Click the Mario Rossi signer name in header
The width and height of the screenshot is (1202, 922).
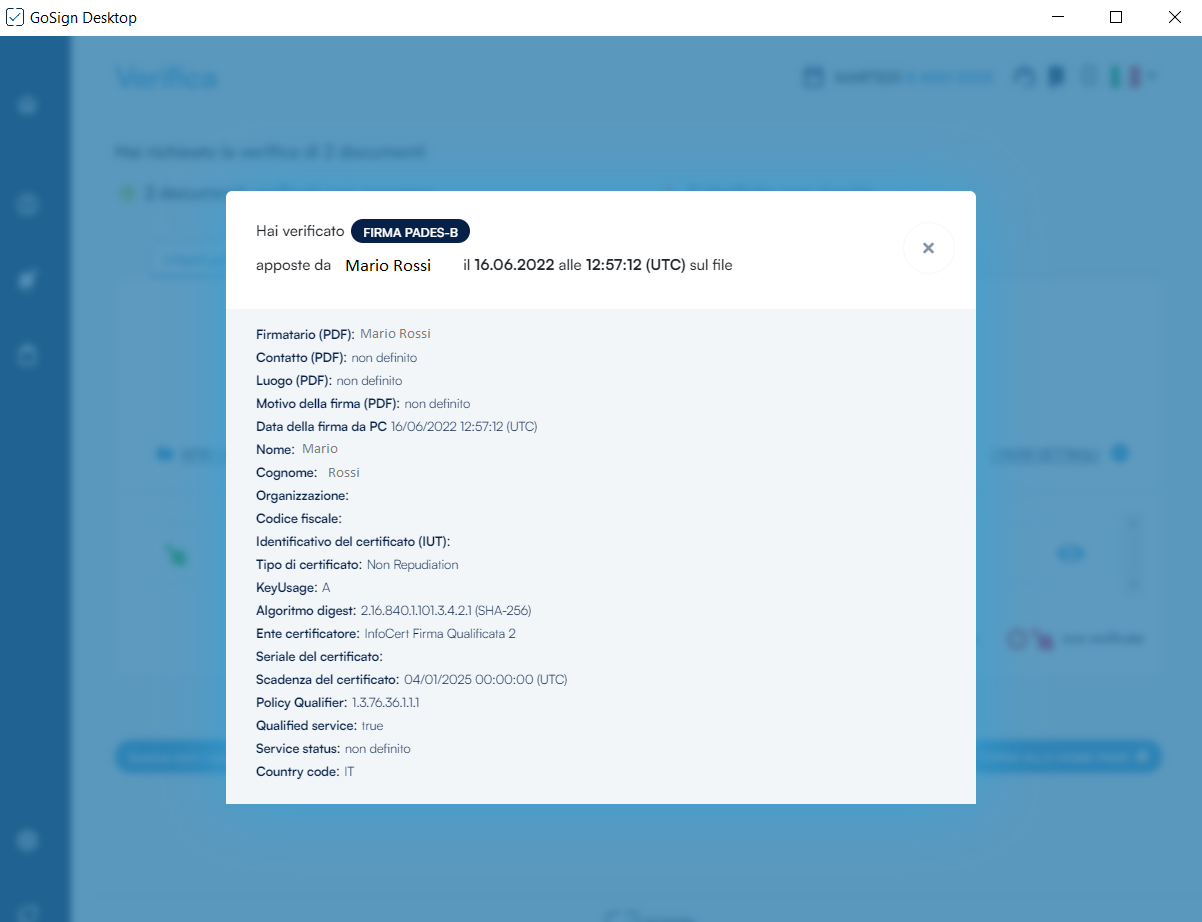click(x=388, y=265)
